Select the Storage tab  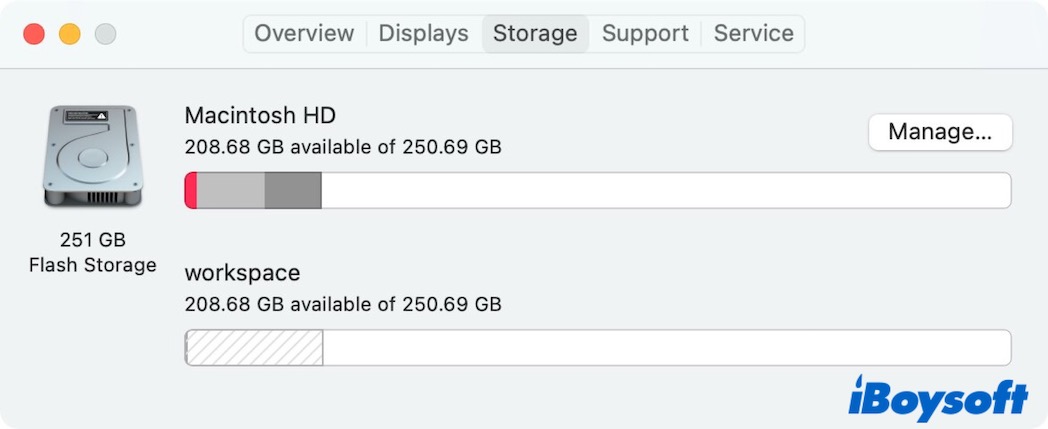click(535, 33)
